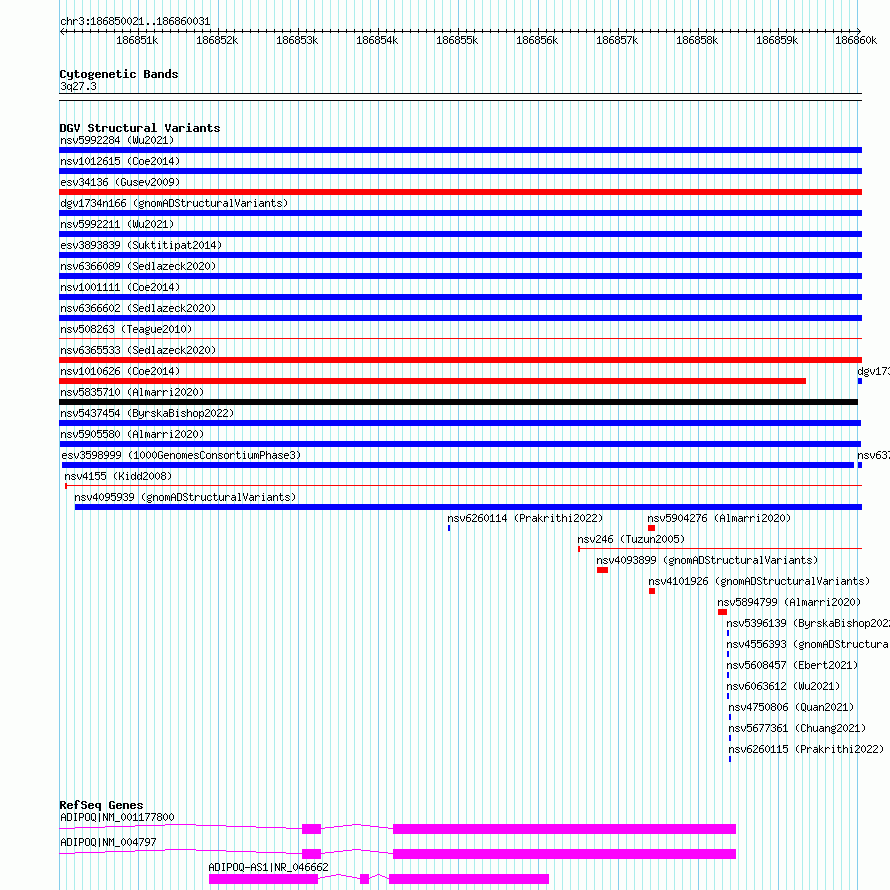Screen dimensions: 890x890
Task: Click the 186858k ruler label
Action: point(697,40)
